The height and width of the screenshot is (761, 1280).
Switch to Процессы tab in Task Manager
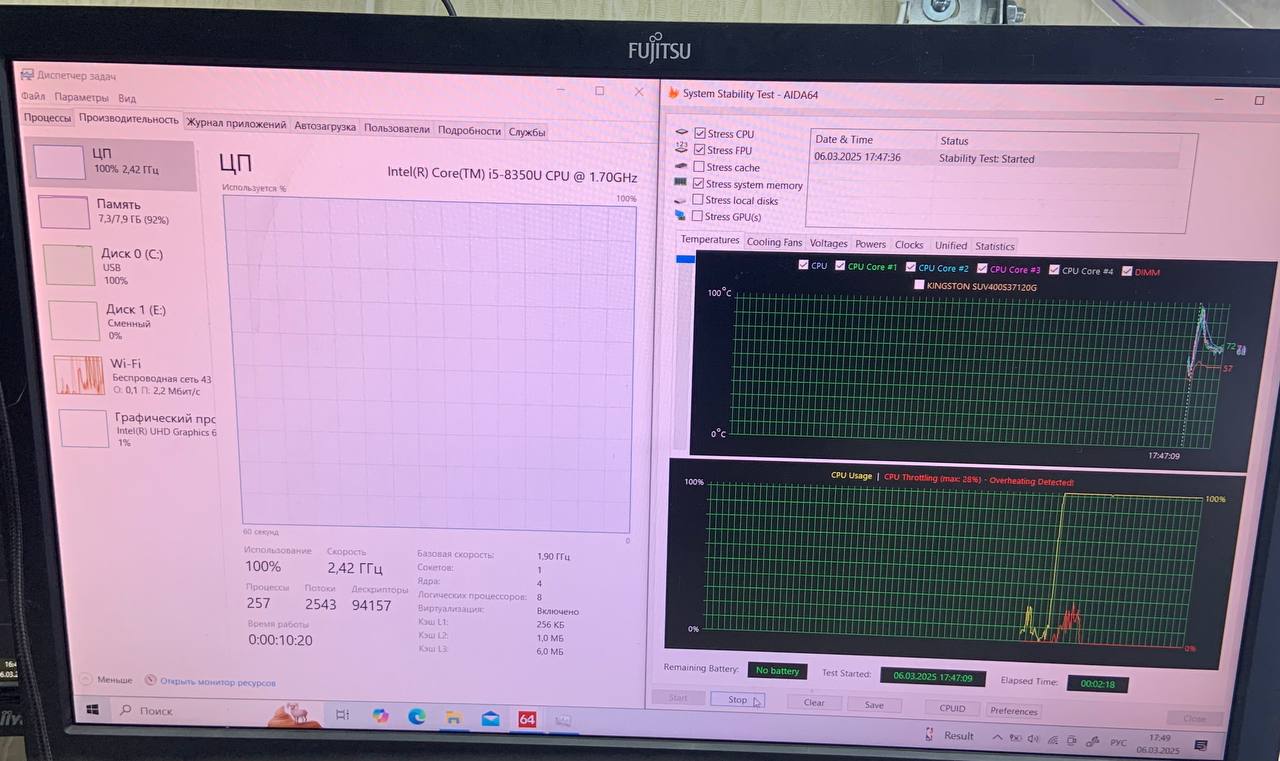point(48,118)
